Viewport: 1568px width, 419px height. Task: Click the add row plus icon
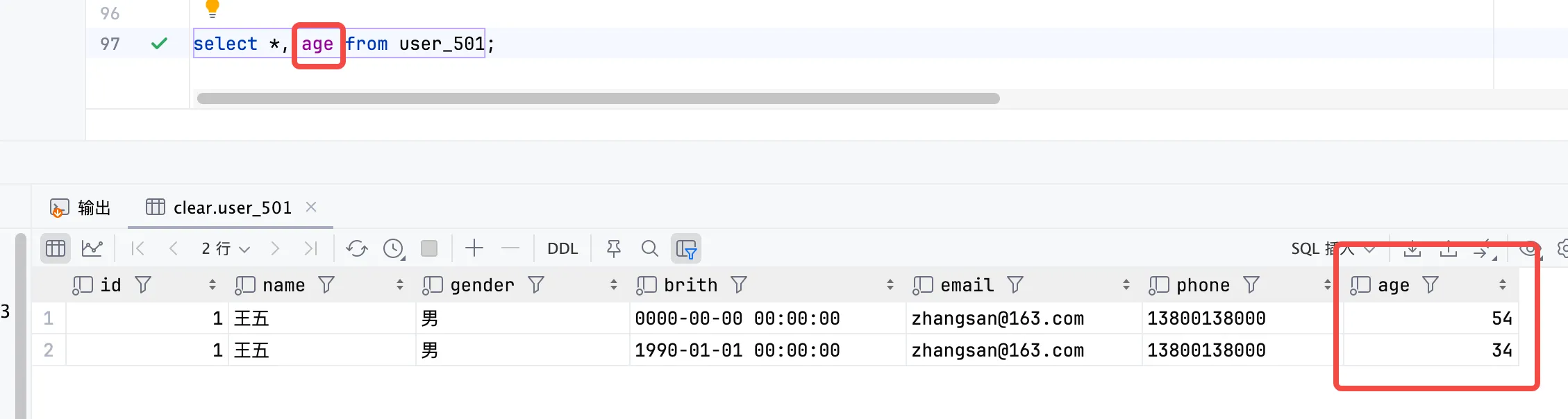coord(474,248)
